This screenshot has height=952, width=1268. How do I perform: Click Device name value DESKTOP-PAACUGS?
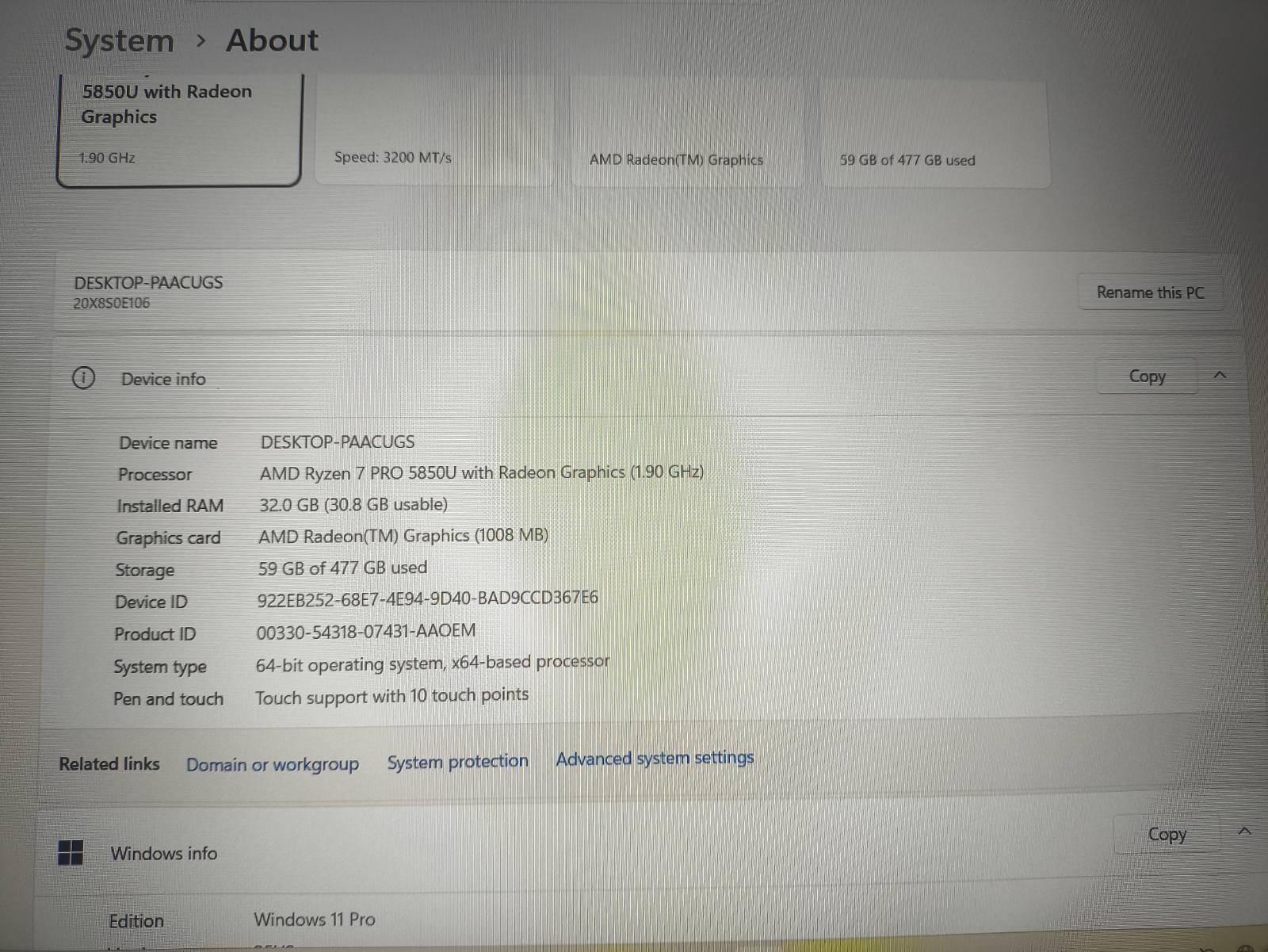pyautogui.click(x=338, y=442)
